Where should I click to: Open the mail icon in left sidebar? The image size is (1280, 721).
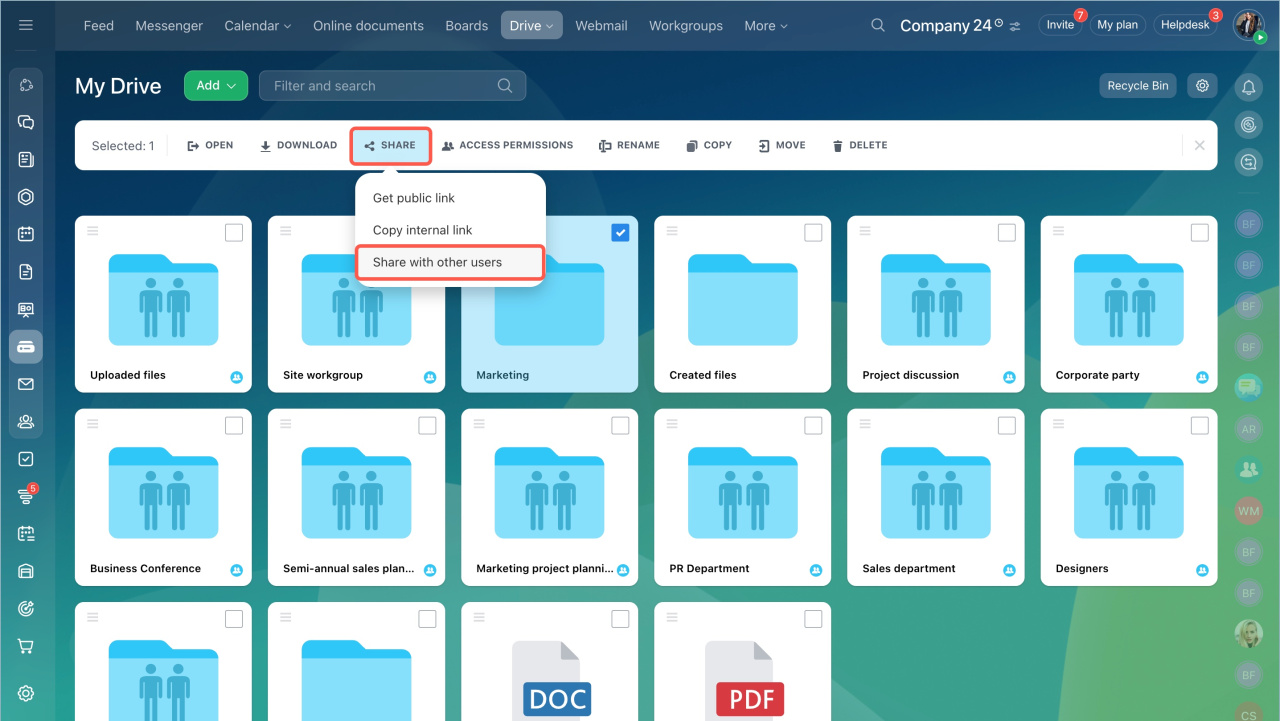pos(26,384)
